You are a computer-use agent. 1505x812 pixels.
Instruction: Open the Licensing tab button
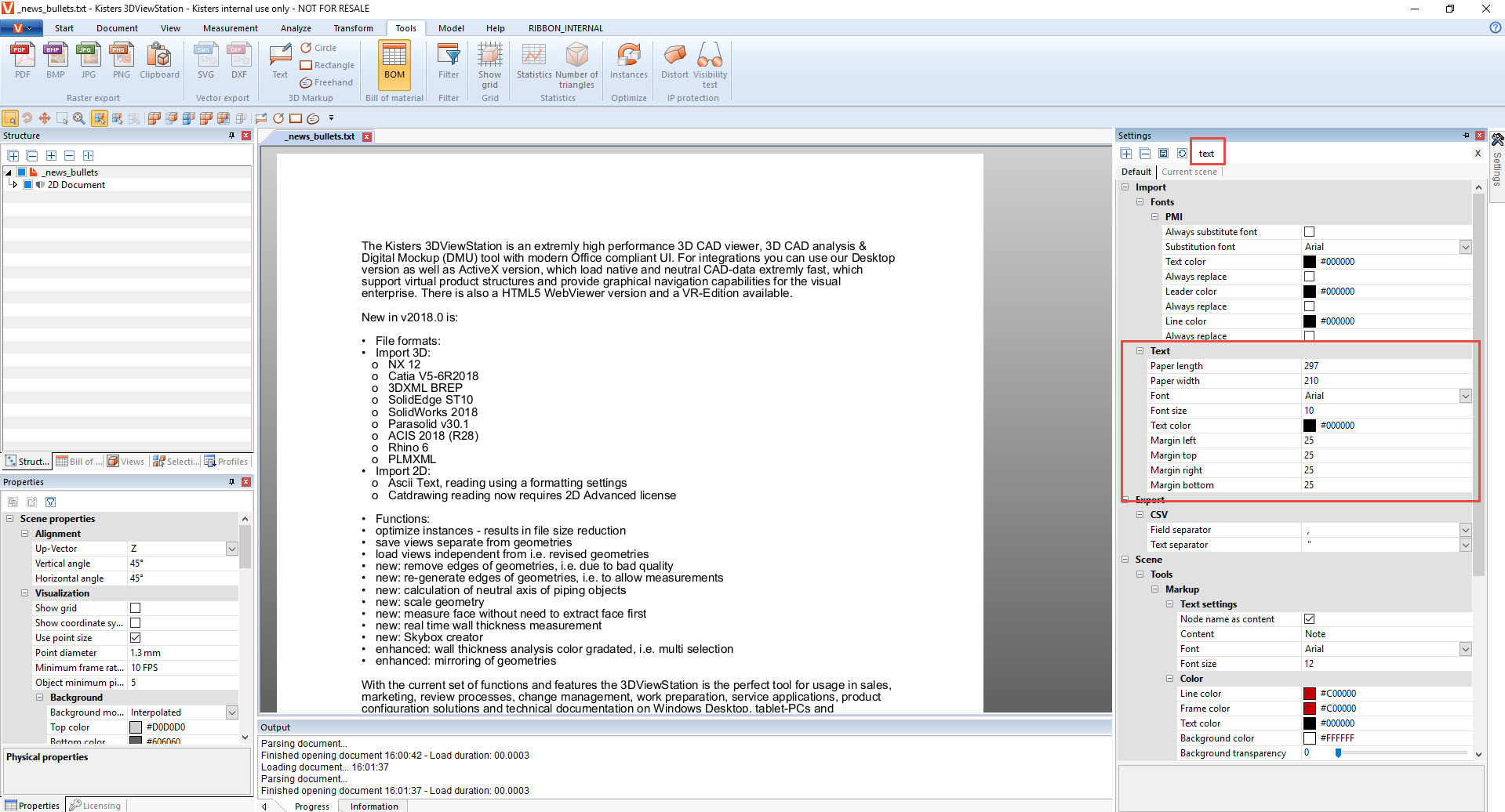click(x=95, y=805)
